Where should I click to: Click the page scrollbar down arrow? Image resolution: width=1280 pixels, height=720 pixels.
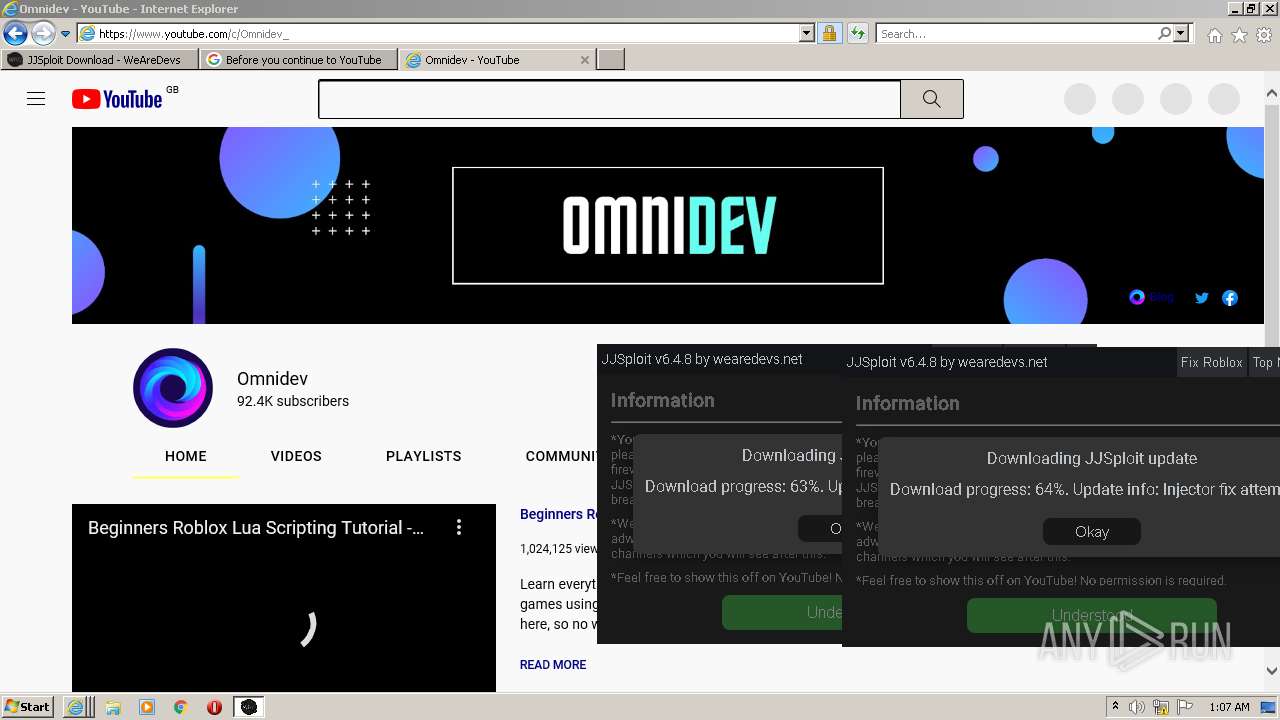1272,671
